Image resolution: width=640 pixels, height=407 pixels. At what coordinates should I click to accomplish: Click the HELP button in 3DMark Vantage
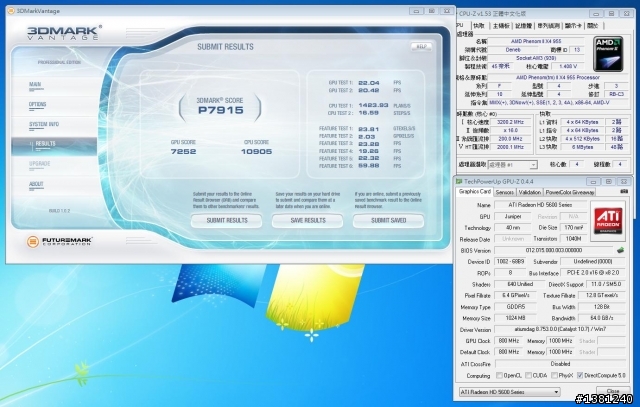coord(421,47)
